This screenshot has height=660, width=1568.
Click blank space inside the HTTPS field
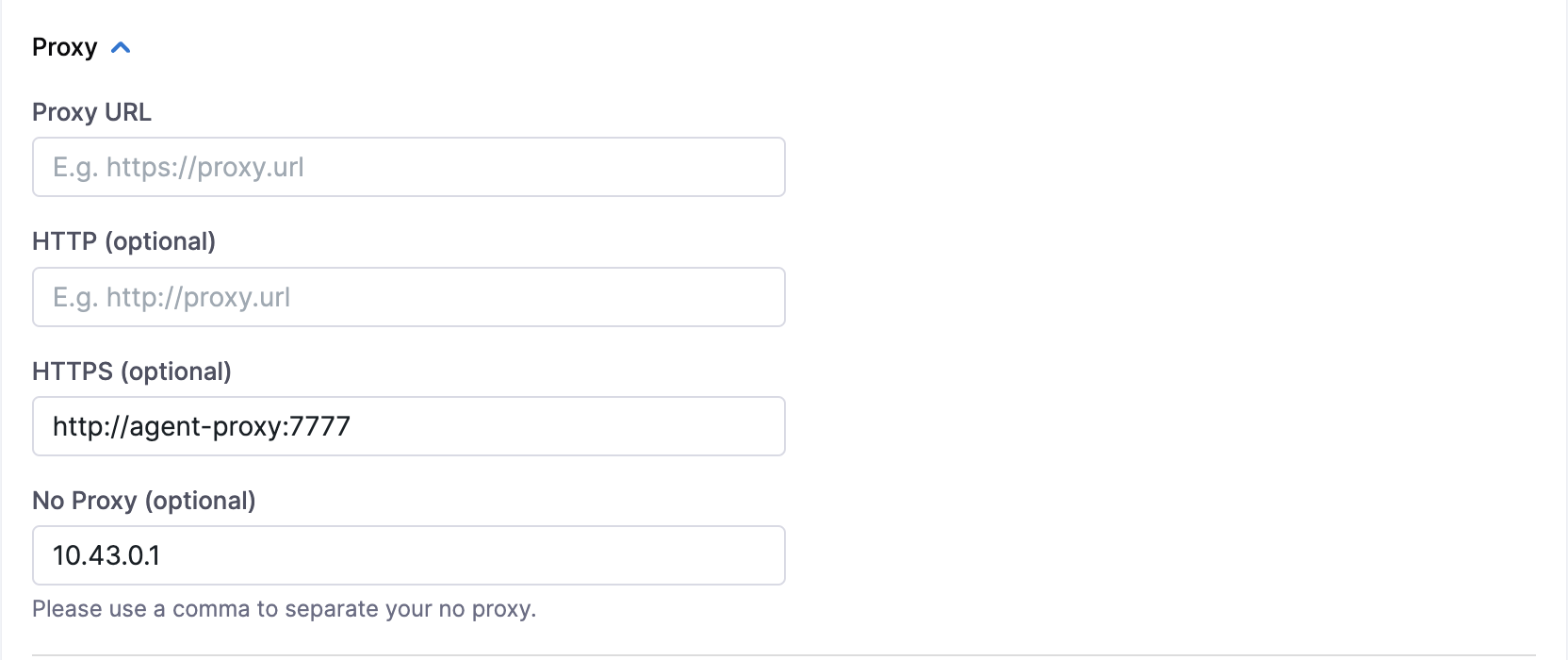click(x=565, y=426)
